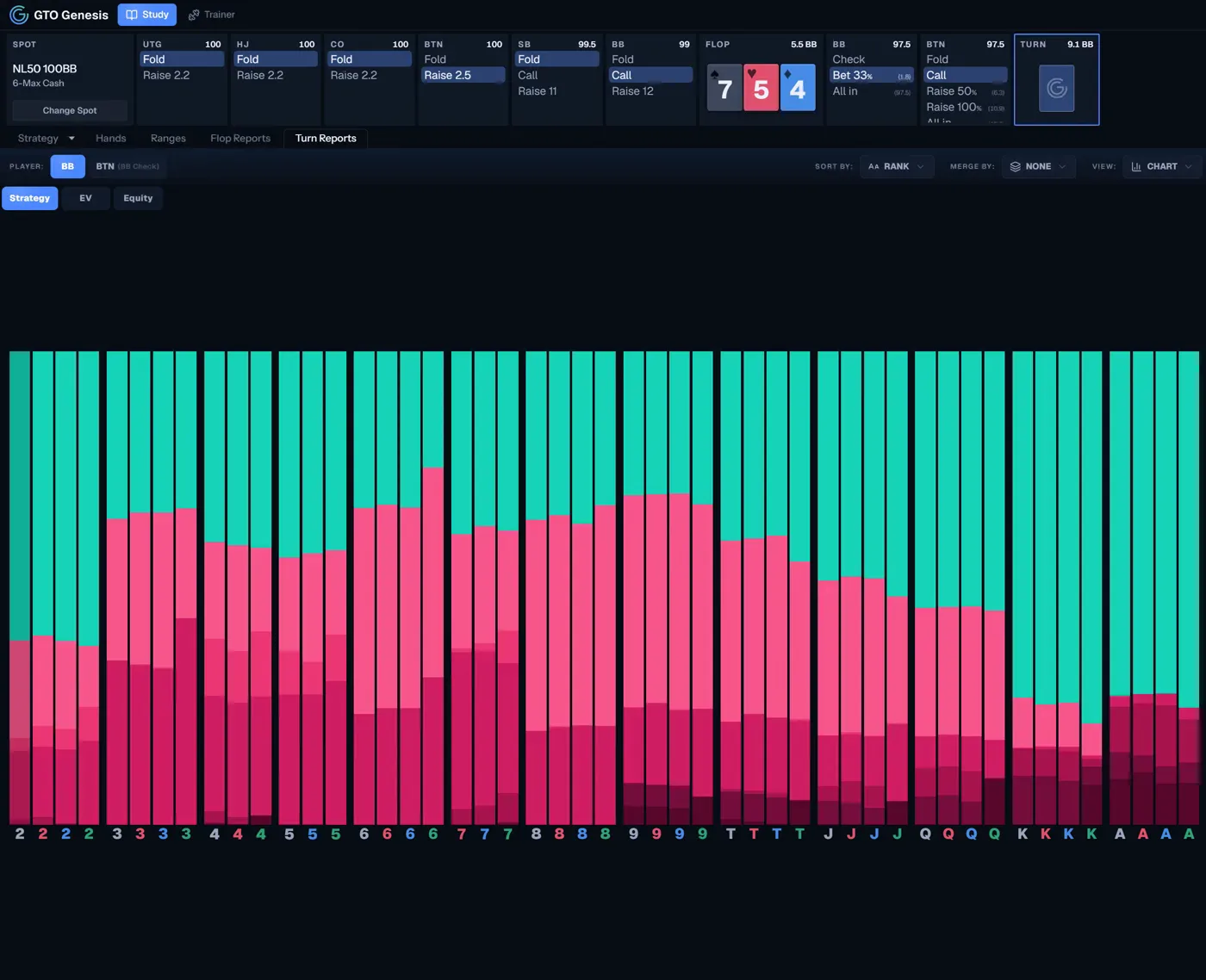Select BB Bet 33% action

pyautogui.click(x=872, y=75)
